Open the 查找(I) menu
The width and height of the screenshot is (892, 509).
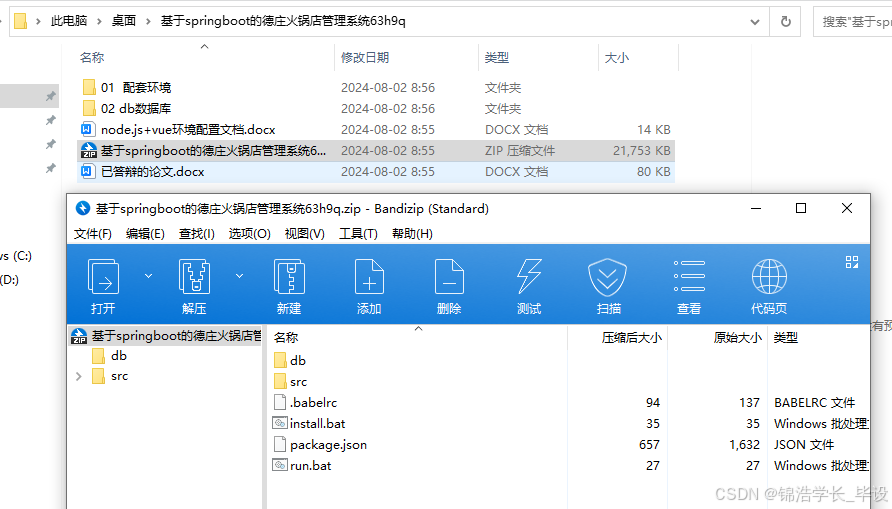tap(197, 234)
